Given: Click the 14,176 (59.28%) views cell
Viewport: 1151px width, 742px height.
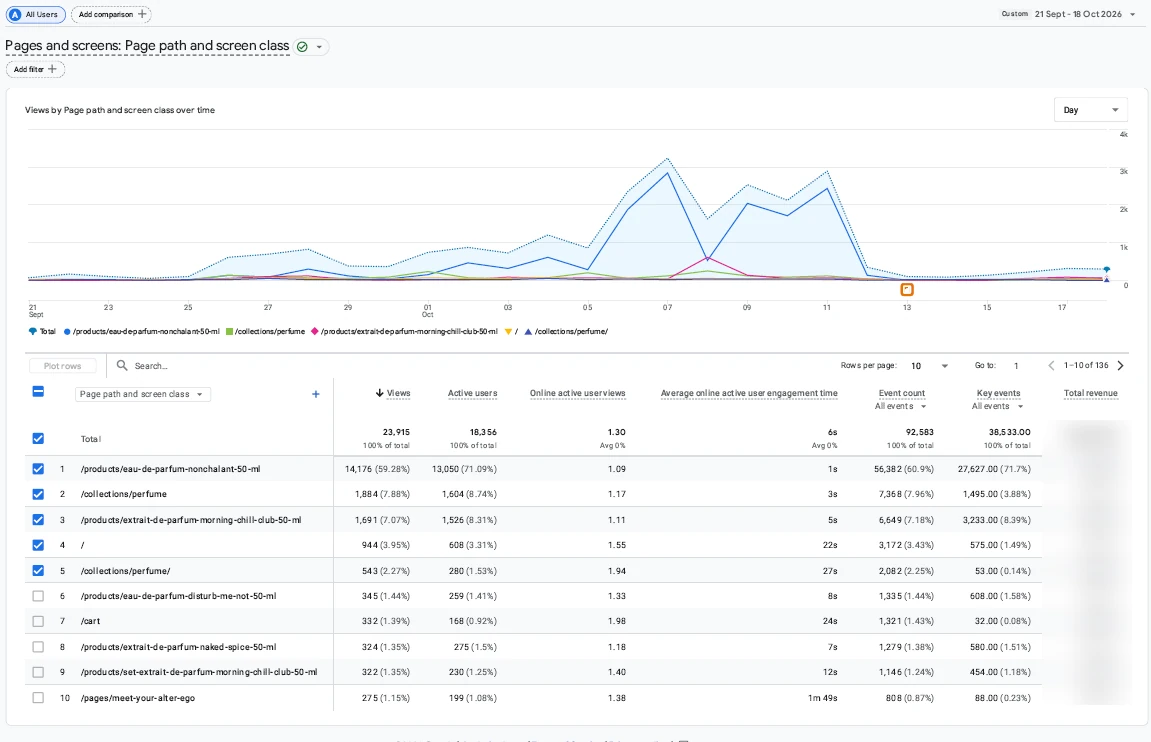Looking at the screenshot, I should coord(377,469).
